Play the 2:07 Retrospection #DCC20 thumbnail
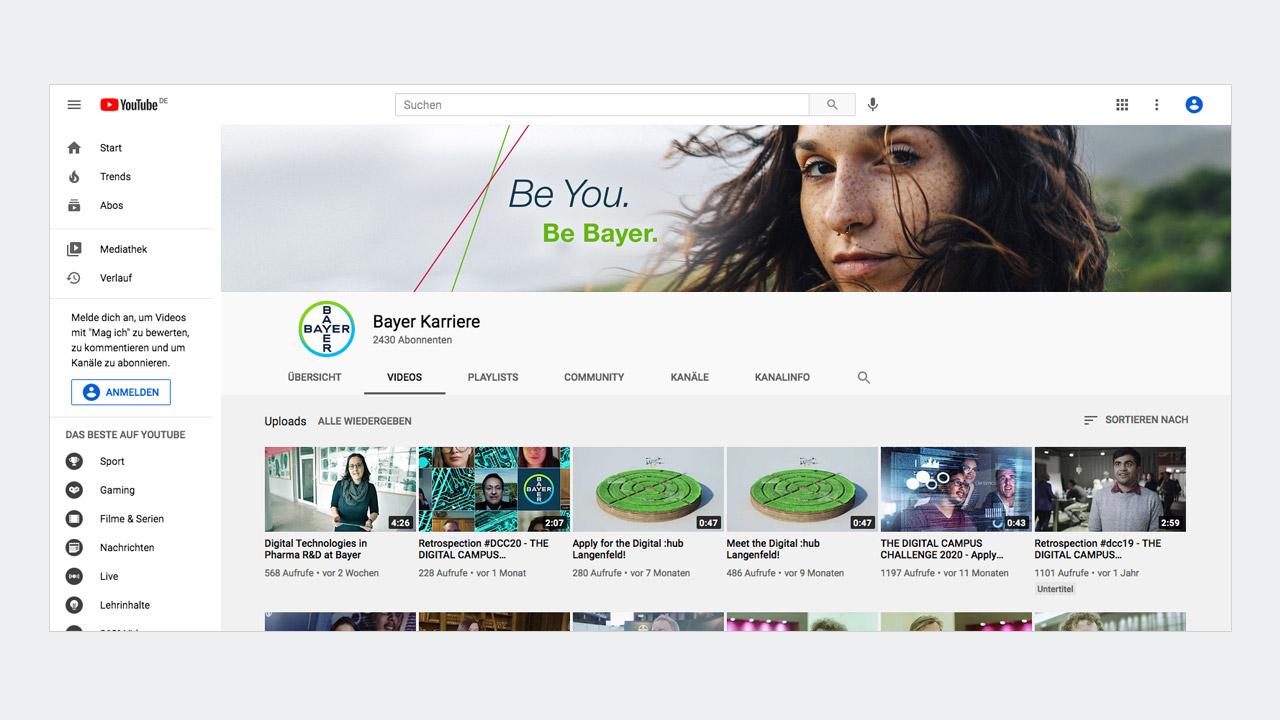 click(x=494, y=489)
